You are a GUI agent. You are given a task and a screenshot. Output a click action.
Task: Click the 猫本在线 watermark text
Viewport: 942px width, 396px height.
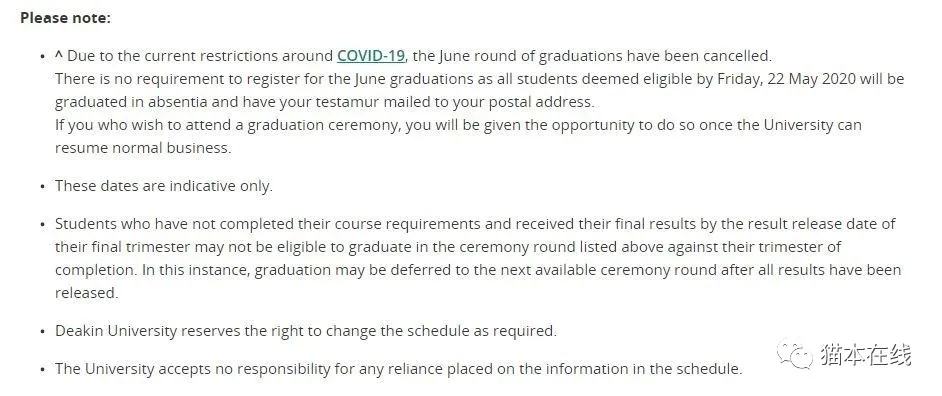point(865,355)
